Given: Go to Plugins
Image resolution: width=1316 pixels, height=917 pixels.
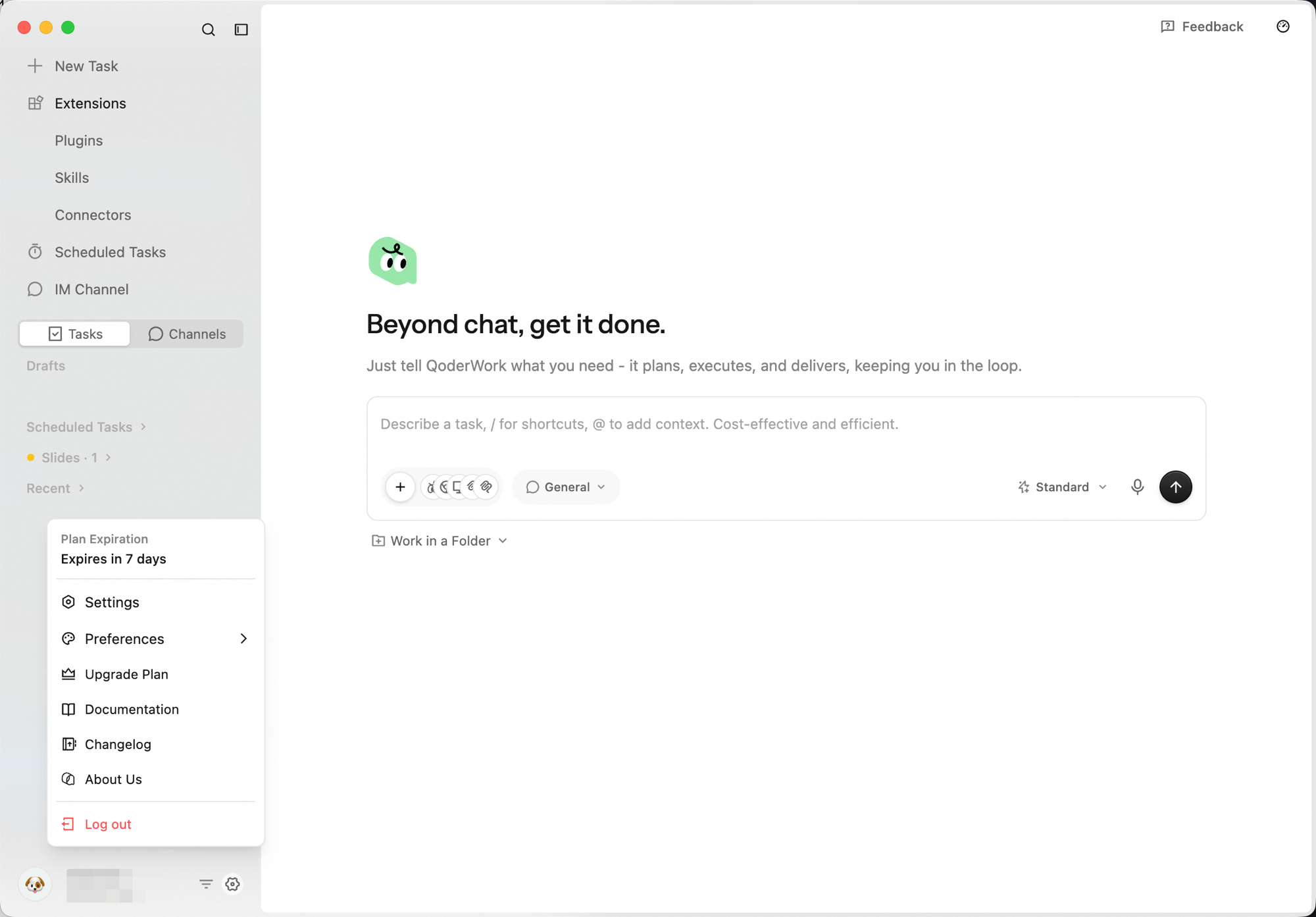Looking at the screenshot, I should click(79, 141).
